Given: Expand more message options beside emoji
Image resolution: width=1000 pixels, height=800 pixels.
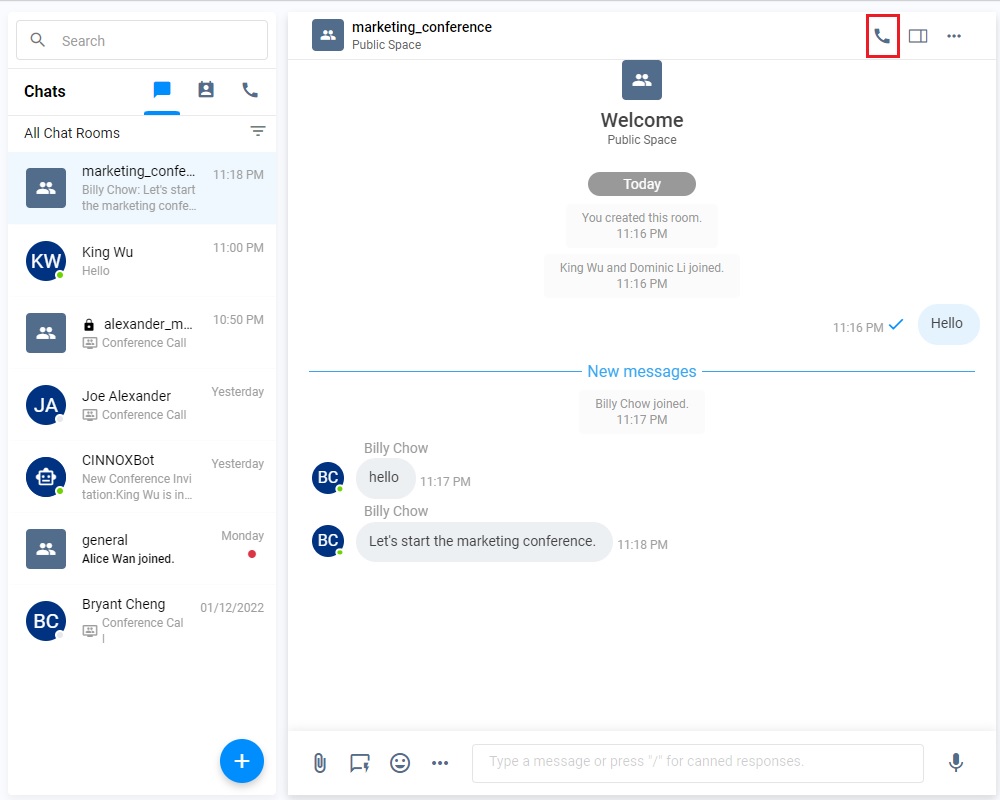Looking at the screenshot, I should (x=440, y=763).
